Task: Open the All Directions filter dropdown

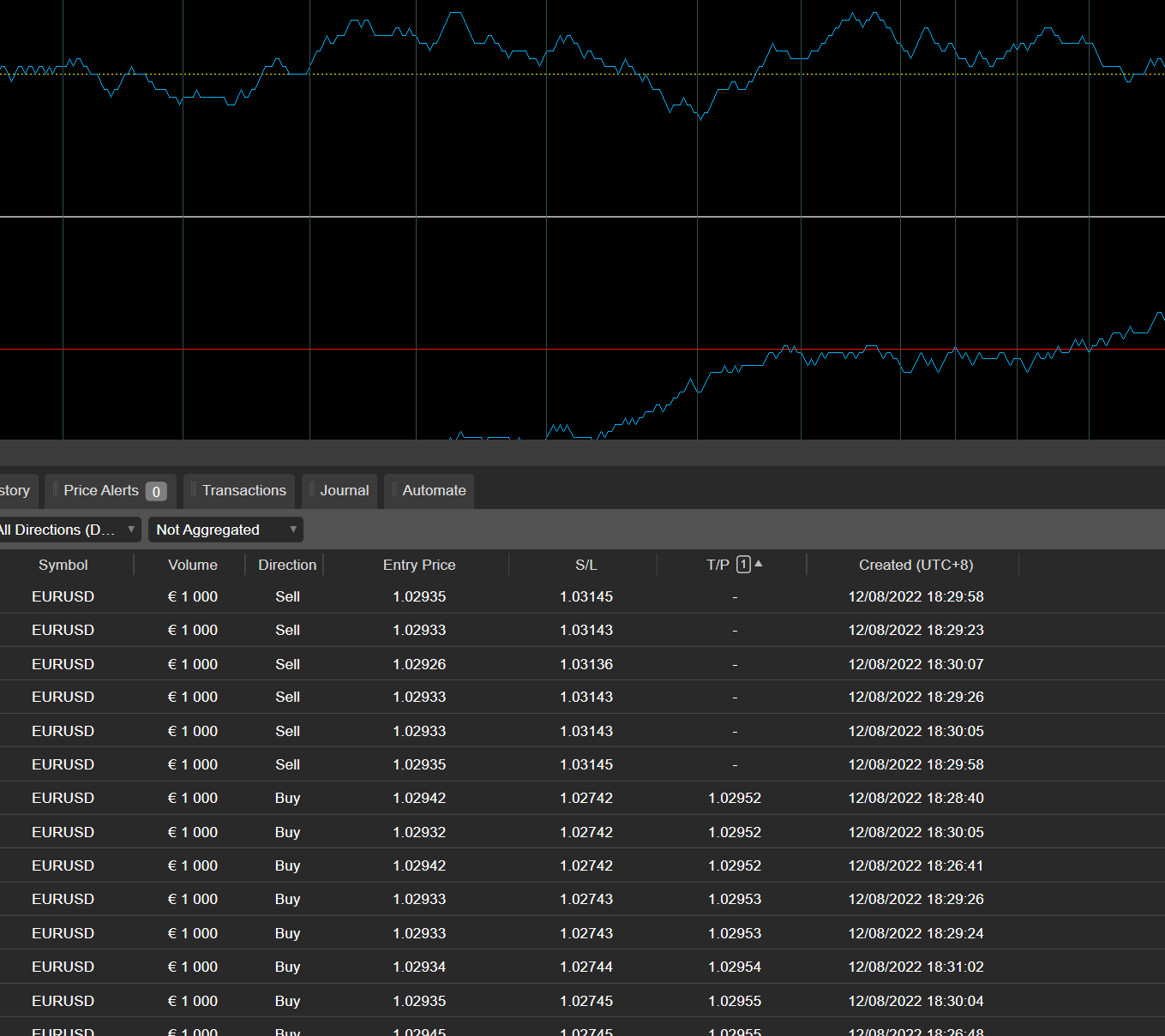Action: tap(69, 530)
